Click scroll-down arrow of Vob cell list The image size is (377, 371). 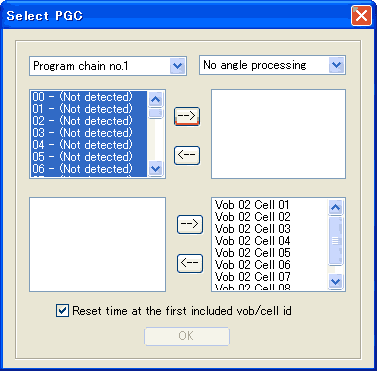[x=336, y=282]
